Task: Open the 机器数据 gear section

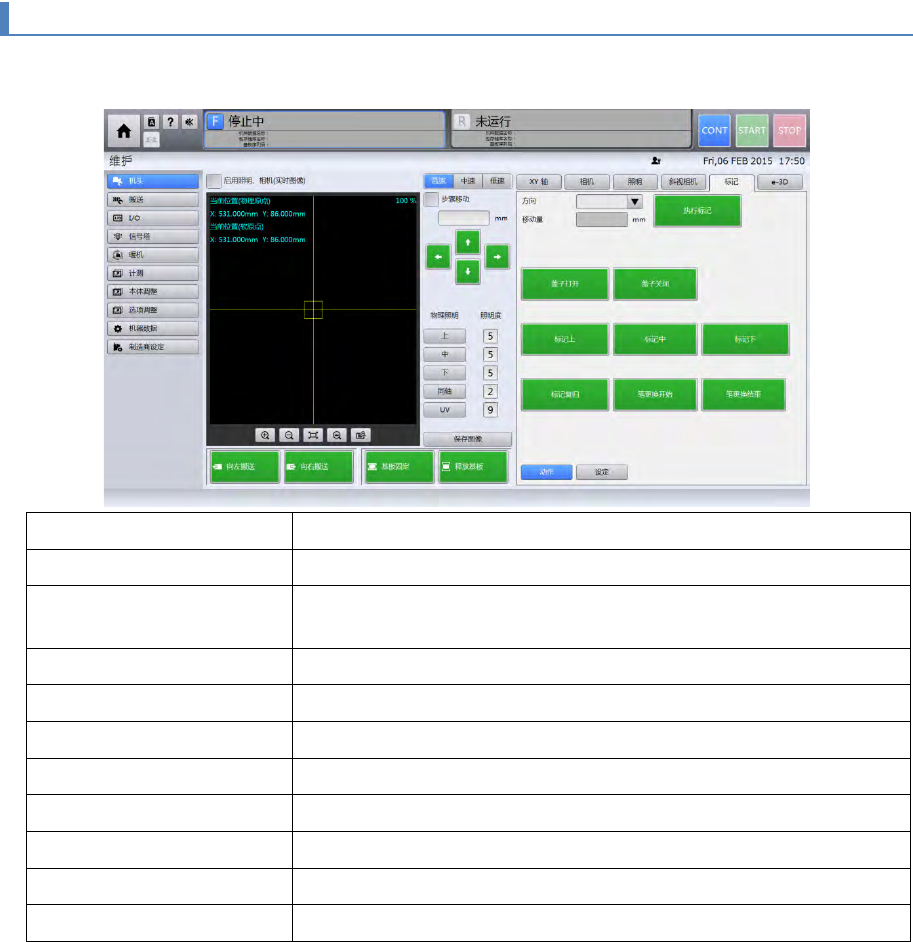Action: pyautogui.click(x=153, y=329)
